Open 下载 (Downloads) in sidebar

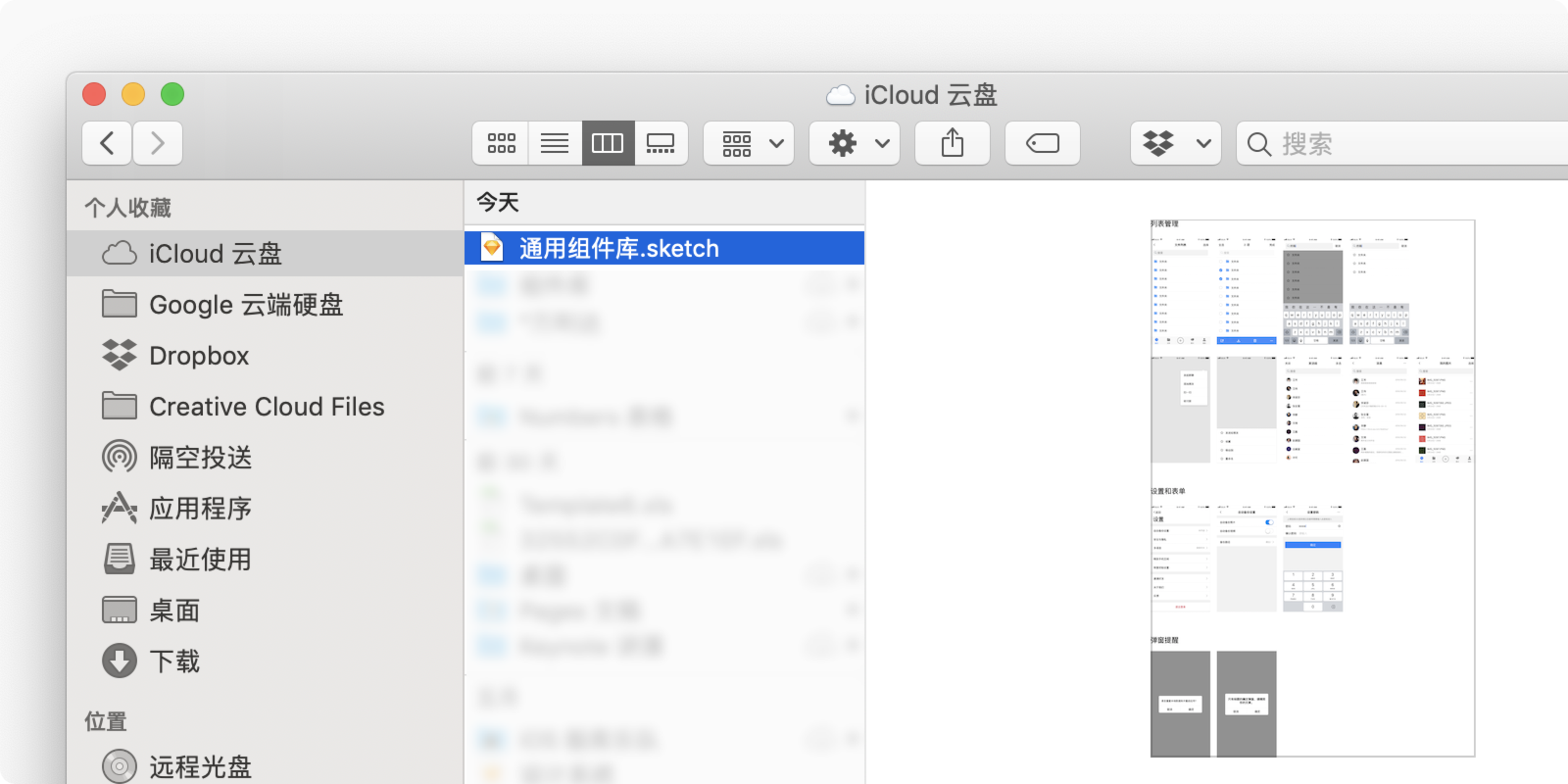(x=174, y=661)
